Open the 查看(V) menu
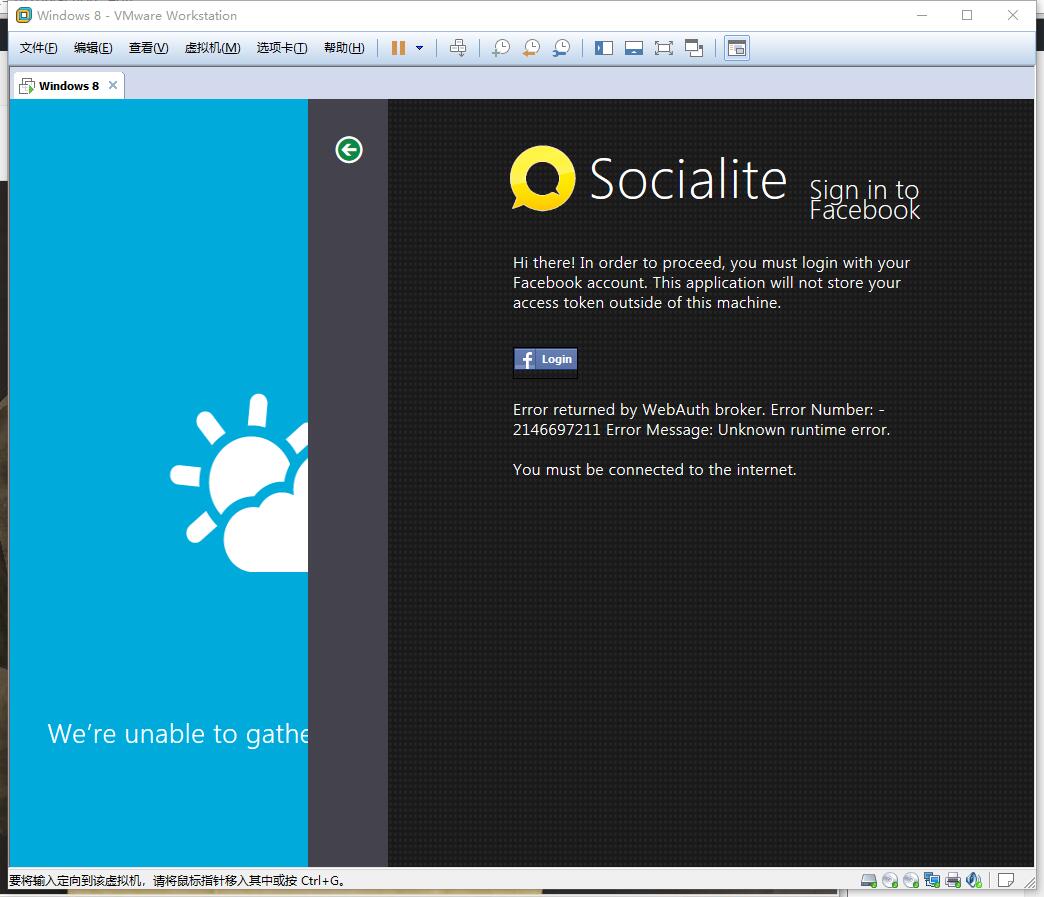 point(148,48)
